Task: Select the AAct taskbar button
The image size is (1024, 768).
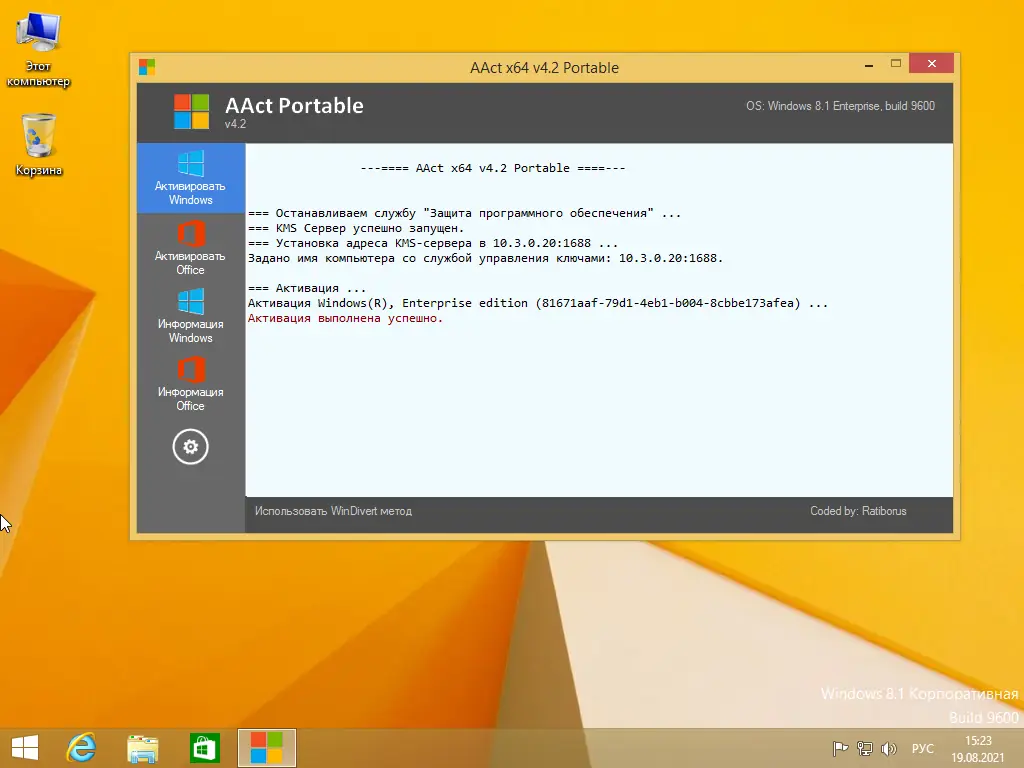Action: pos(266,748)
